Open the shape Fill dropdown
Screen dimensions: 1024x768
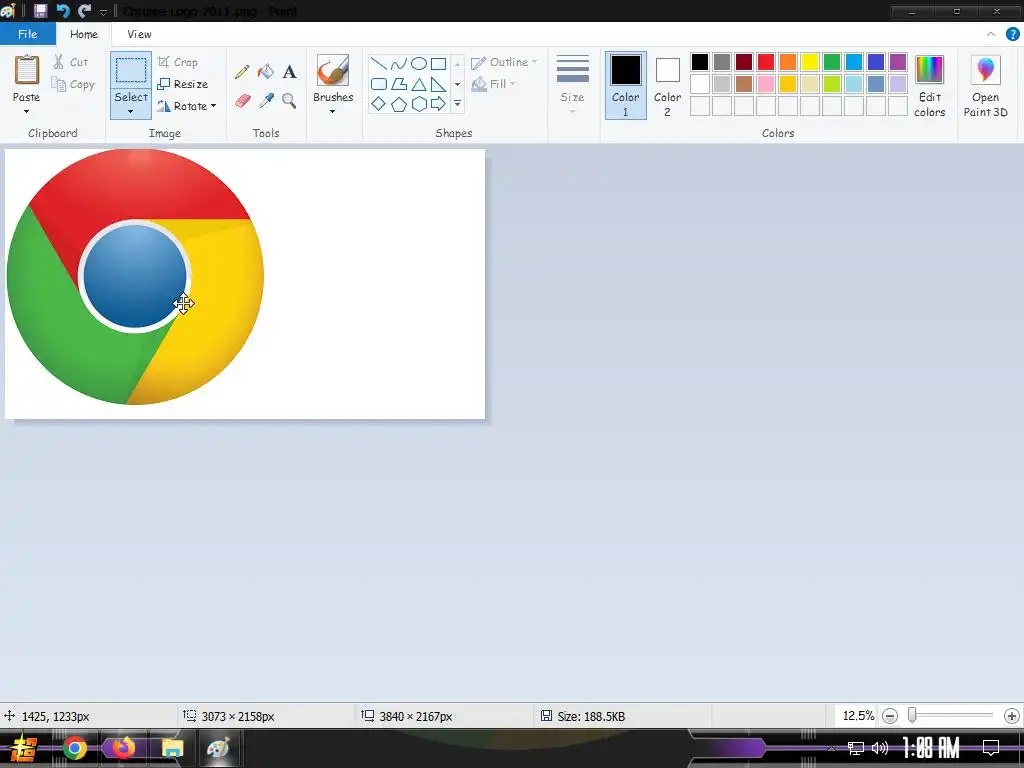coord(494,84)
